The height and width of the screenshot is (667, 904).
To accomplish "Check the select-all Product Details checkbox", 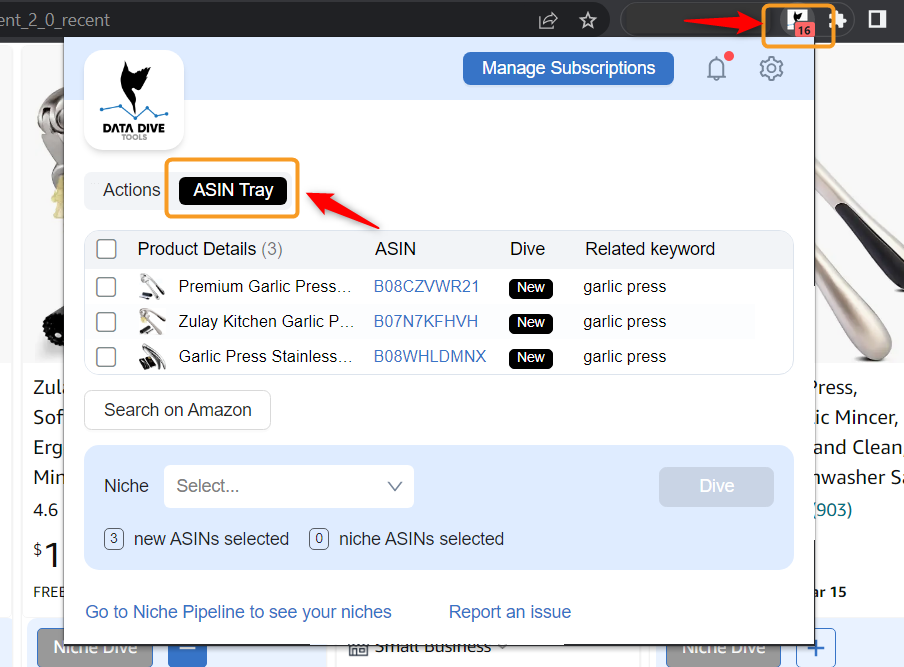I will 106,249.
